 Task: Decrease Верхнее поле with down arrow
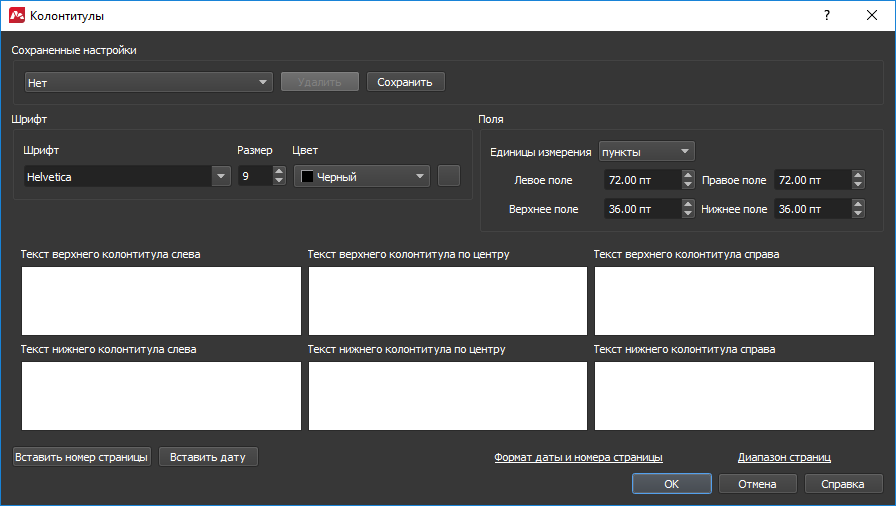click(x=688, y=214)
